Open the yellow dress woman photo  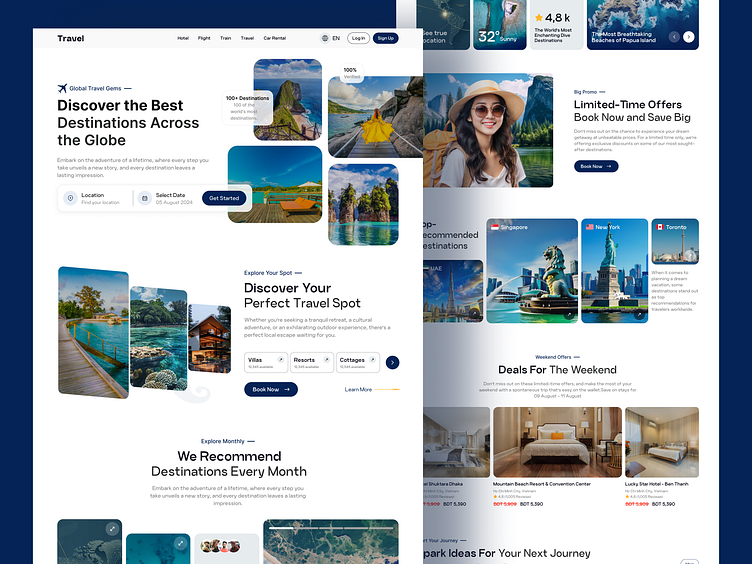point(376,117)
